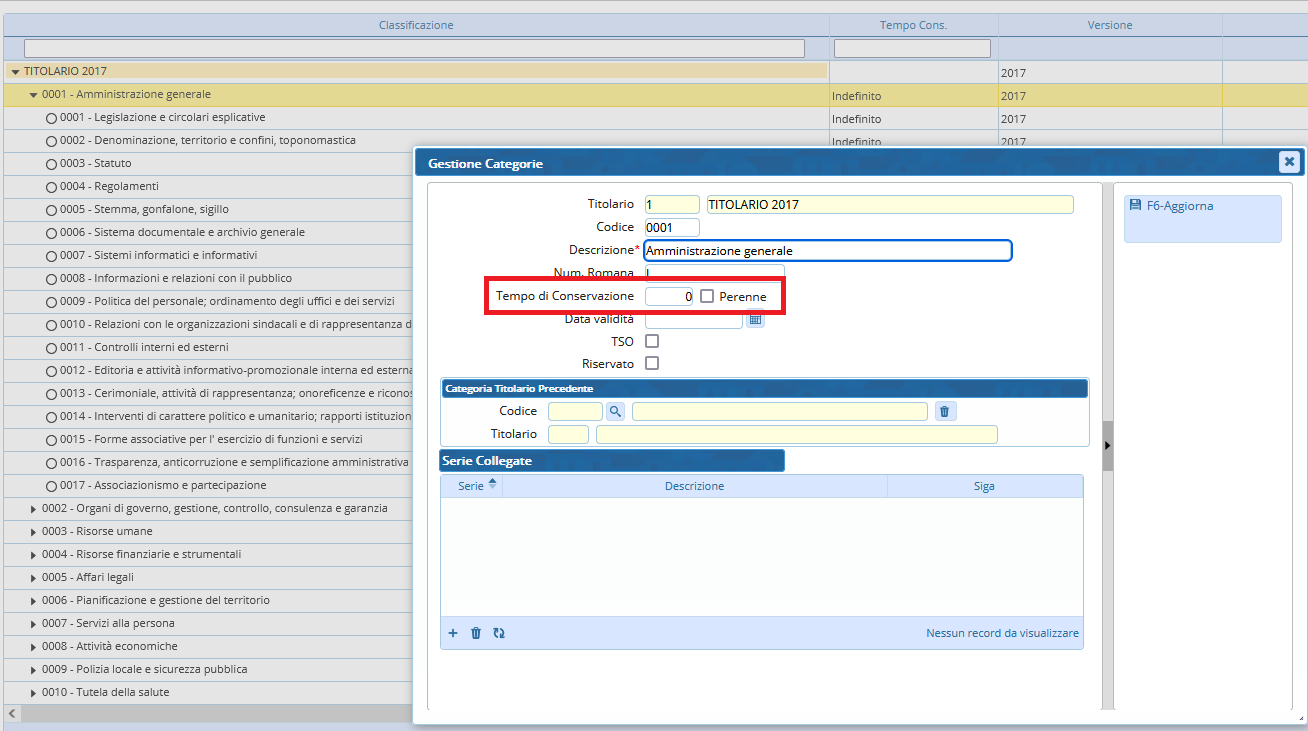Expand the 0005 - Affari legali node
The image size is (1308, 731).
tap(34, 578)
